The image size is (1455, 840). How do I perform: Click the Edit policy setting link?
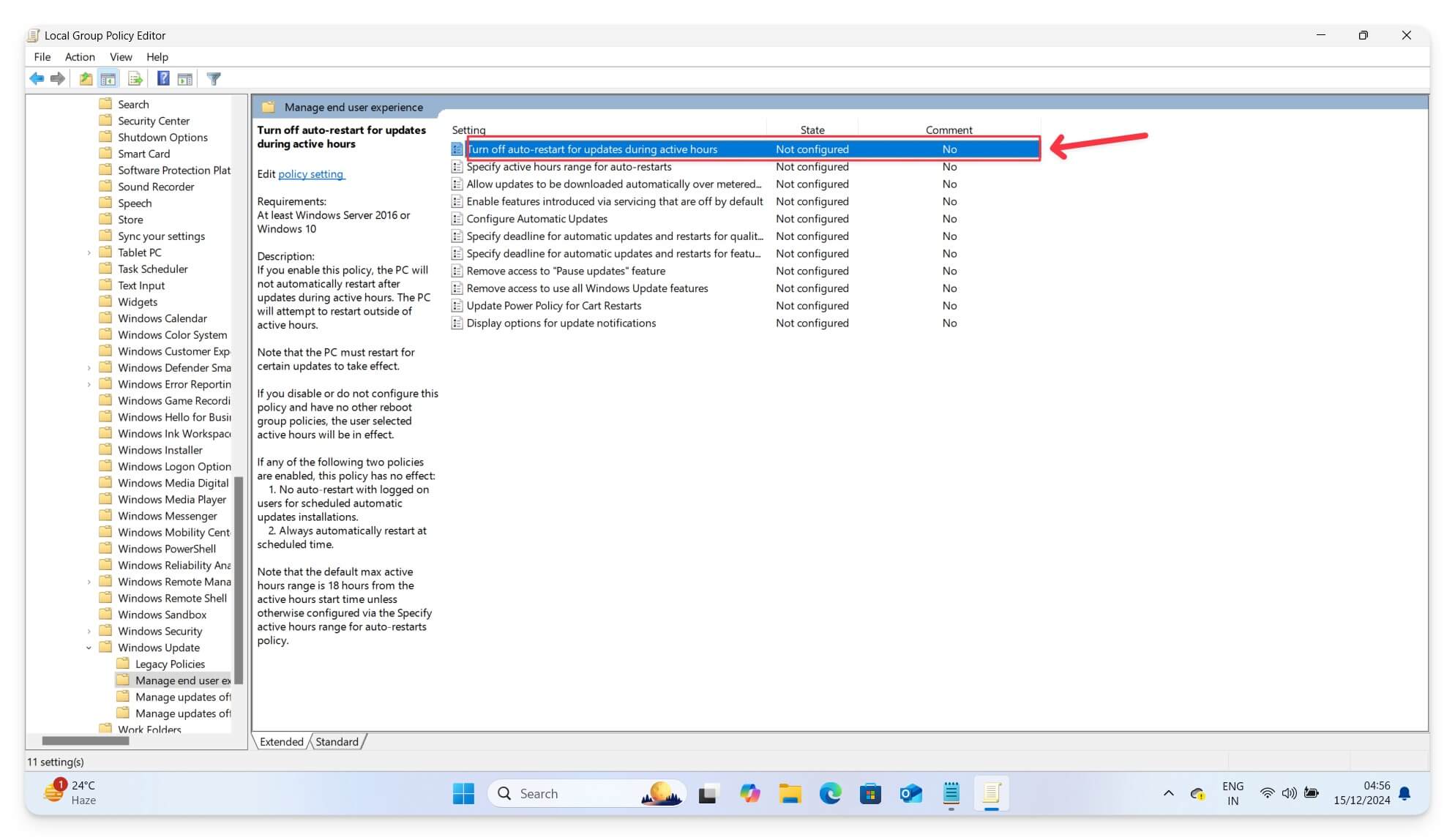click(311, 174)
